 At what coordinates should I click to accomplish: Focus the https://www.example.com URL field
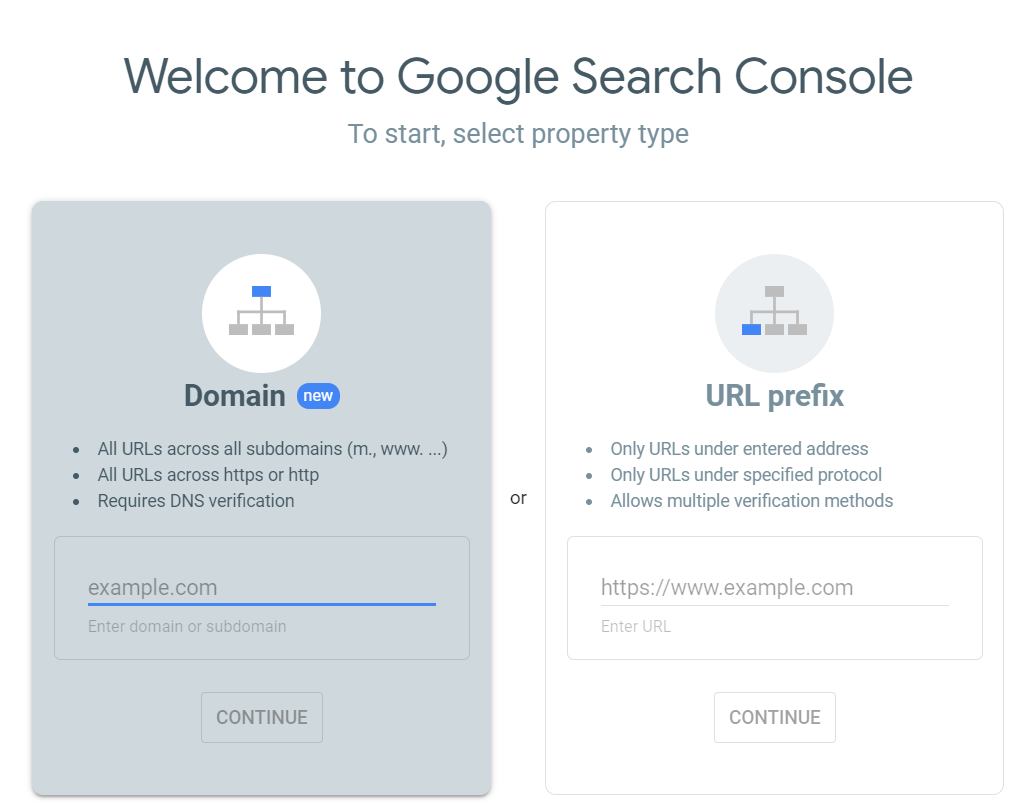pyautogui.click(x=774, y=587)
